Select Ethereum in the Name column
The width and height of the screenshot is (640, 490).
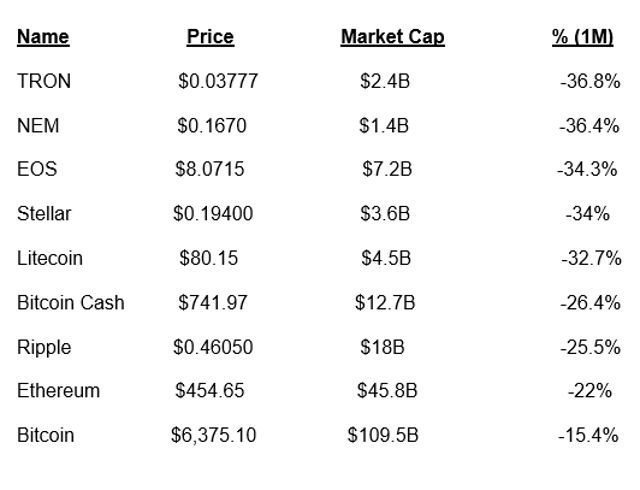pos(58,391)
